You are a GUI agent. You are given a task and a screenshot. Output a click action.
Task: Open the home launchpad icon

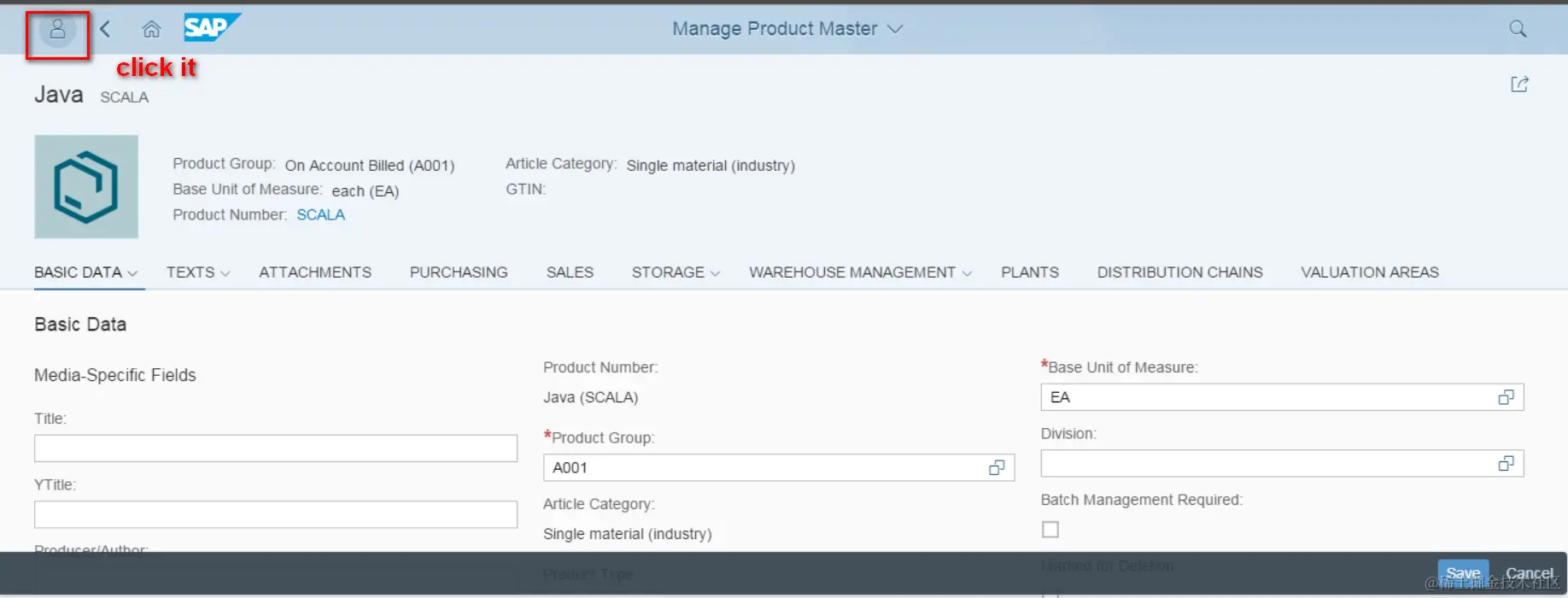(151, 29)
